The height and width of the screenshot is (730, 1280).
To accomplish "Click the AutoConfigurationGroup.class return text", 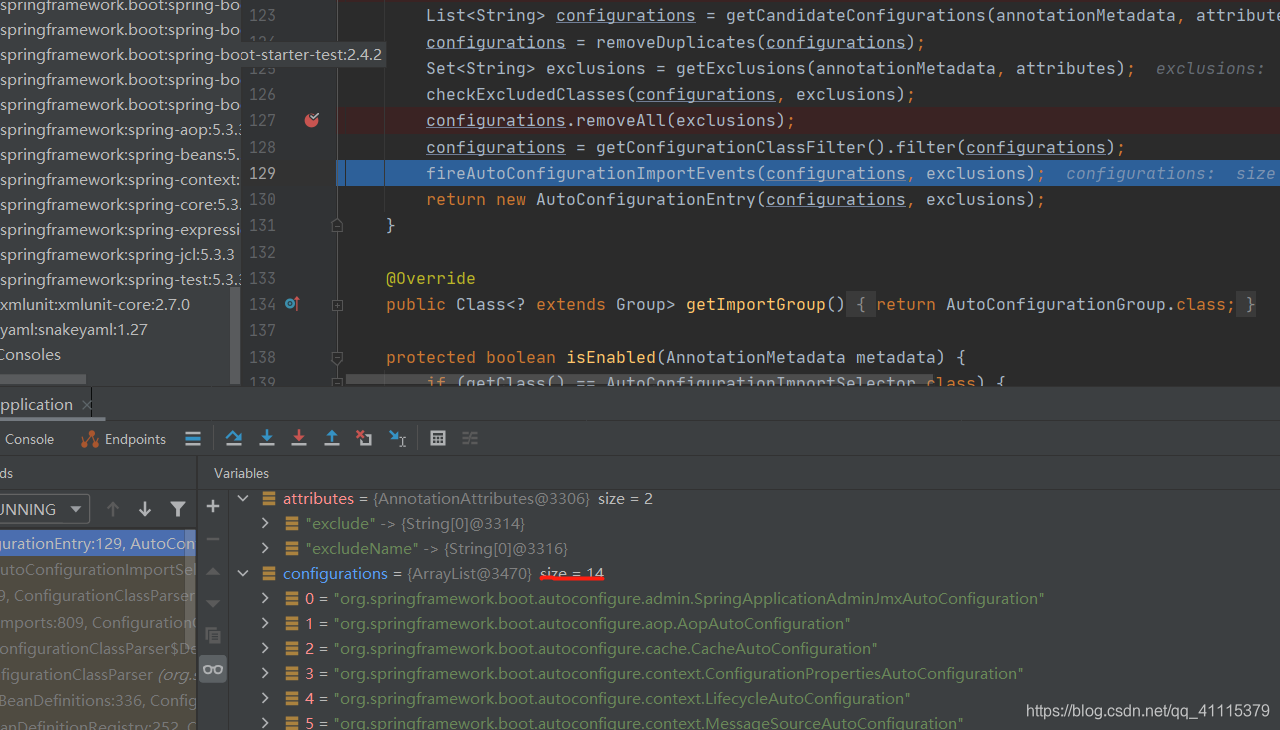I will (x=1090, y=304).
